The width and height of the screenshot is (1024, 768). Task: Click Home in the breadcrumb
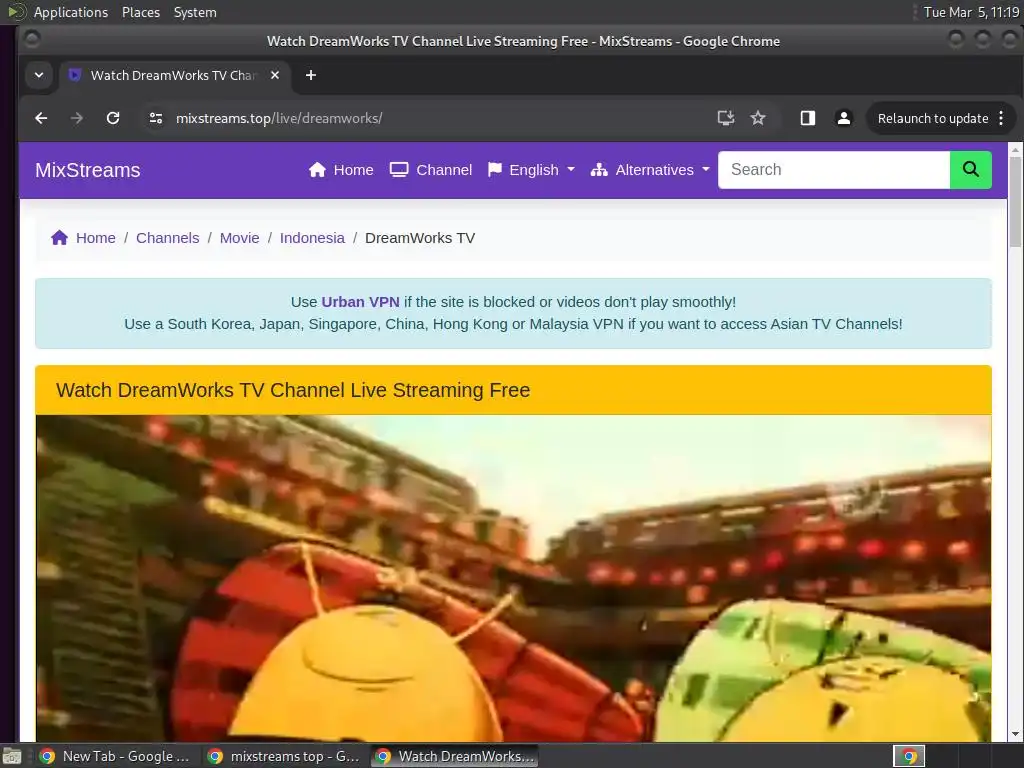coord(95,238)
